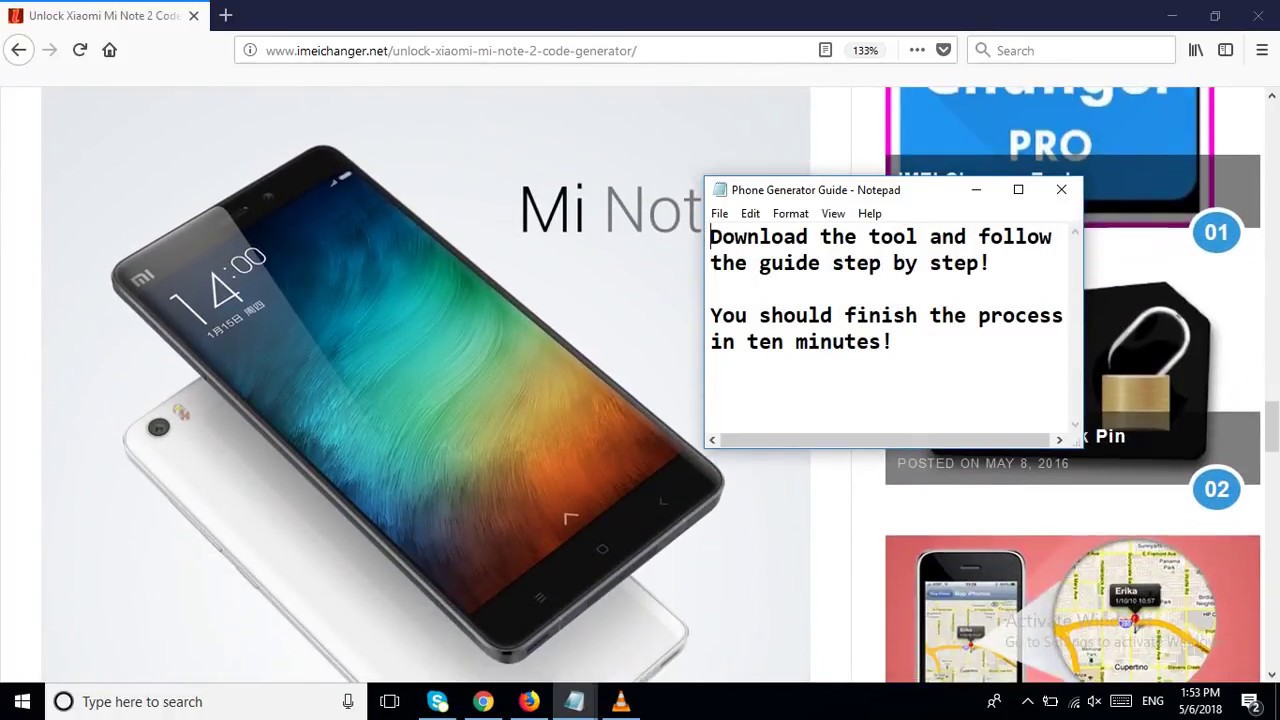Open the Notepad View menu
Screen dimensions: 1280x720
pyautogui.click(x=833, y=213)
